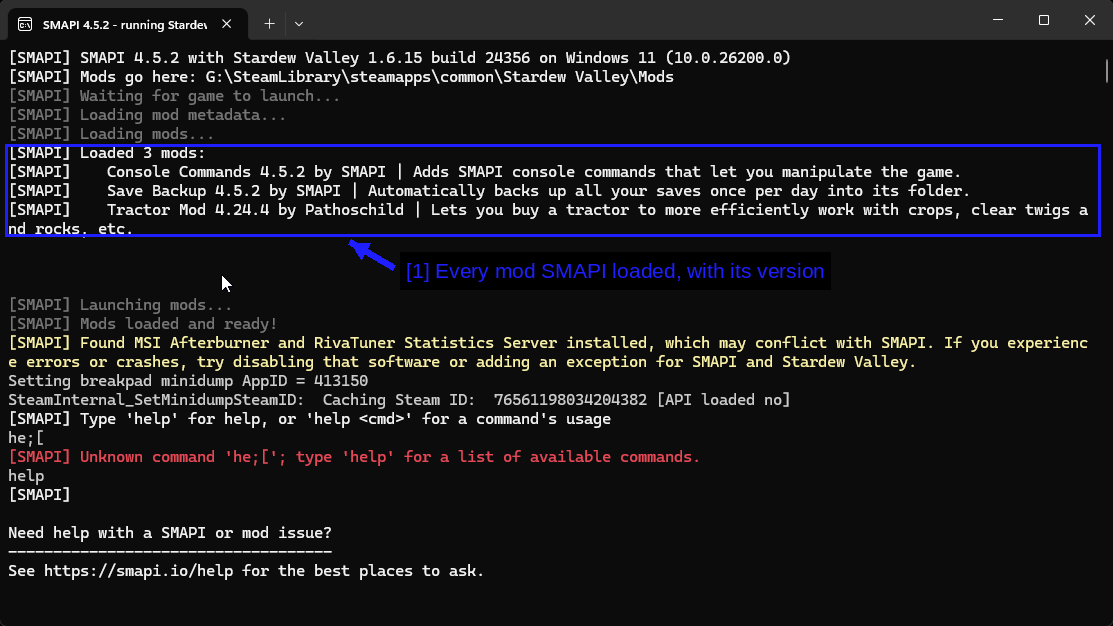Expand the new tab profile dropdown chevron
This screenshot has width=1113, height=626.
[x=299, y=24]
